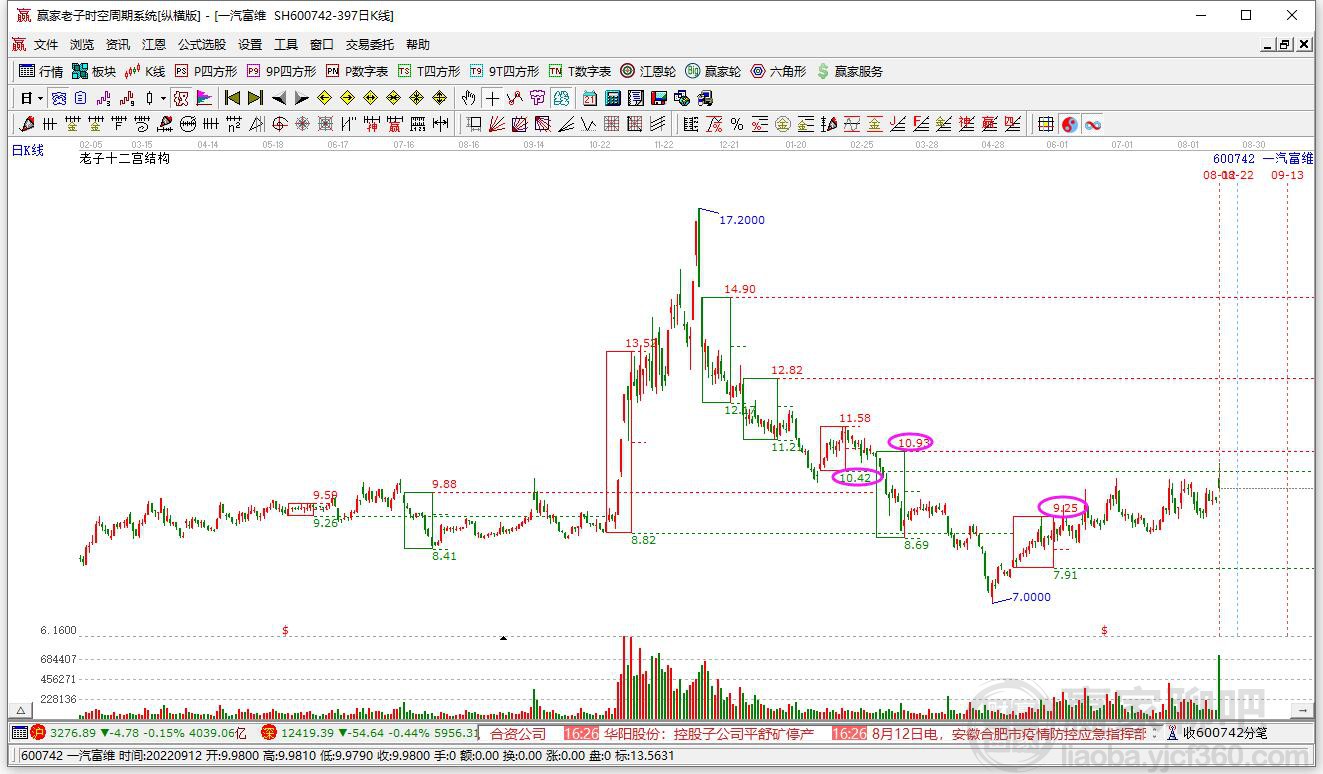Click the circled 10.93 price label
The image size is (1323, 774).
[x=911, y=442]
